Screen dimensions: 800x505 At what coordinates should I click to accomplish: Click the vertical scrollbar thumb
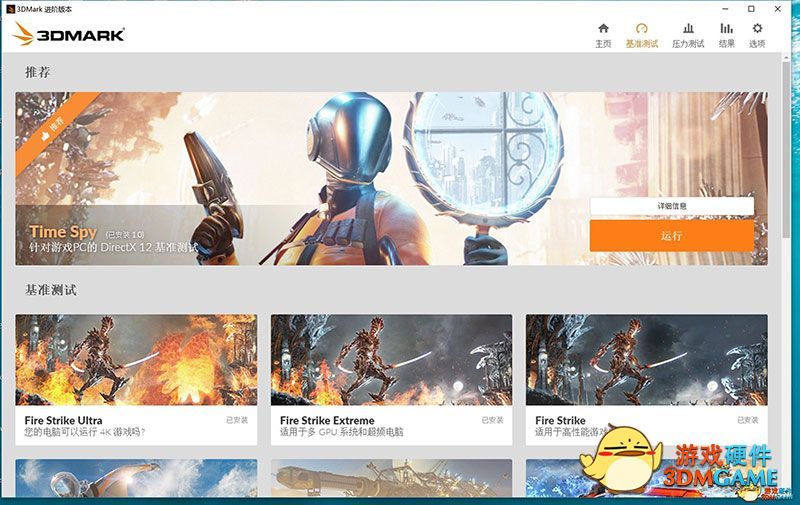(x=786, y=150)
